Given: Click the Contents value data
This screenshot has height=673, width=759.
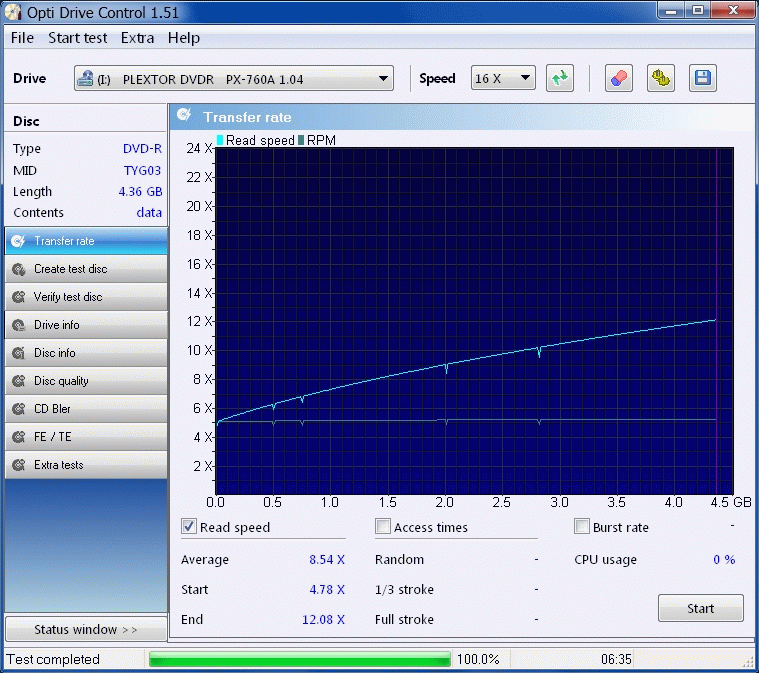Looking at the screenshot, I should (x=149, y=213).
